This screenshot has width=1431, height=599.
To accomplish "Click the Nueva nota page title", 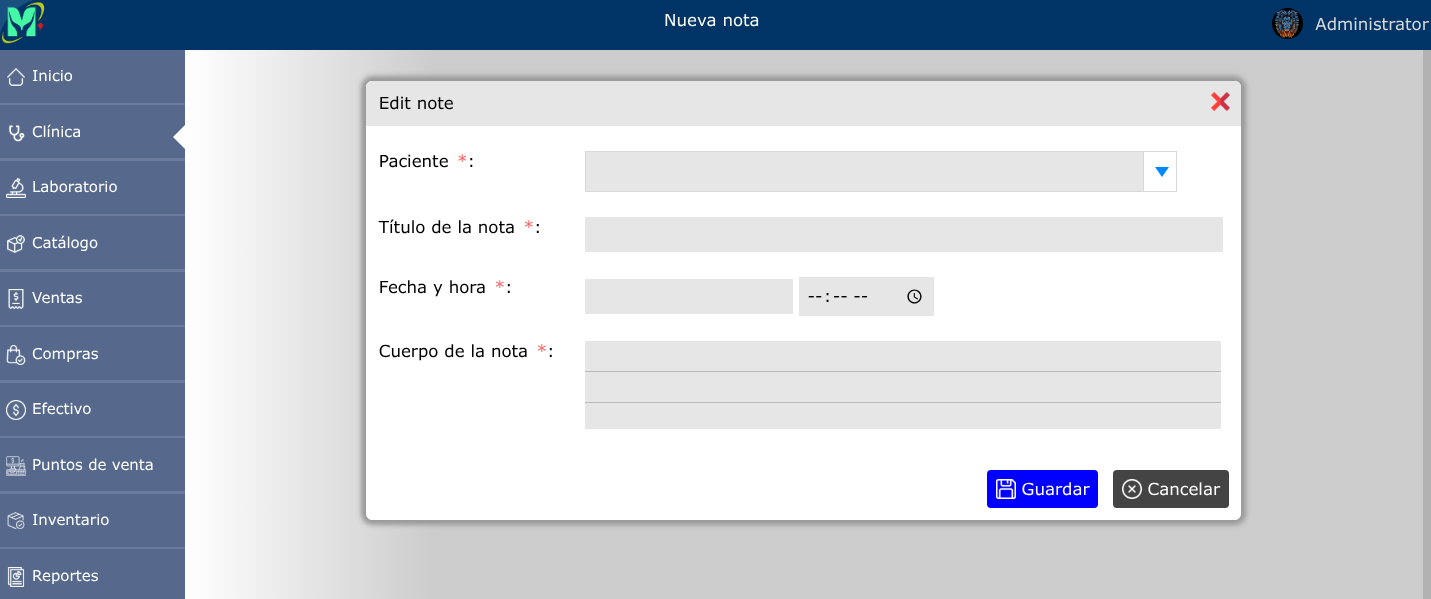I will (711, 20).
